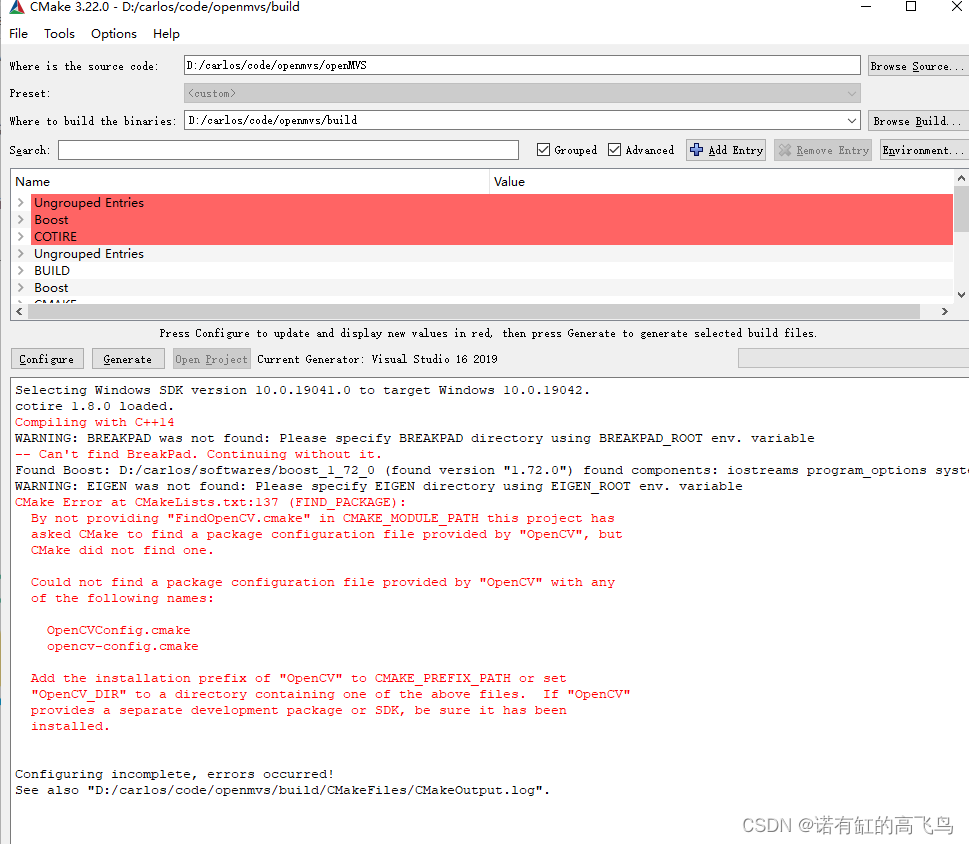Click the 'opencv-config.cmake' log text

pos(122,646)
